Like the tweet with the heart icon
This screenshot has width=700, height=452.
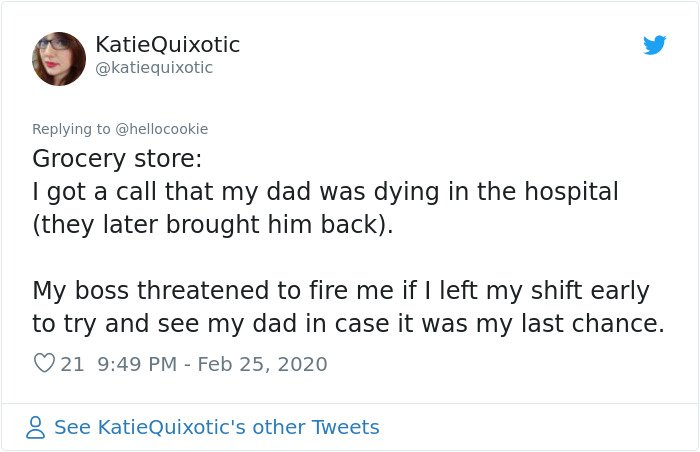[44, 363]
